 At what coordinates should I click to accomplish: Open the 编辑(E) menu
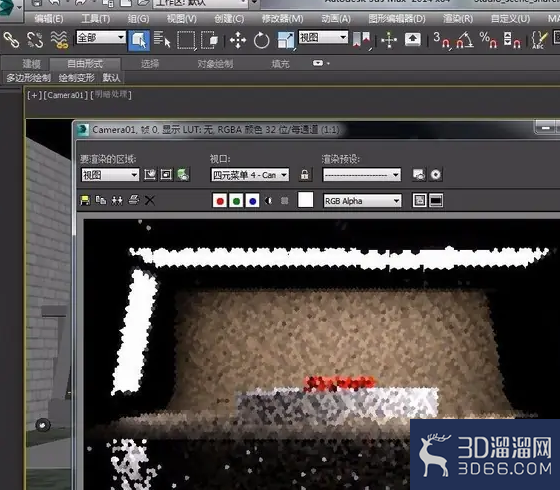[49, 19]
